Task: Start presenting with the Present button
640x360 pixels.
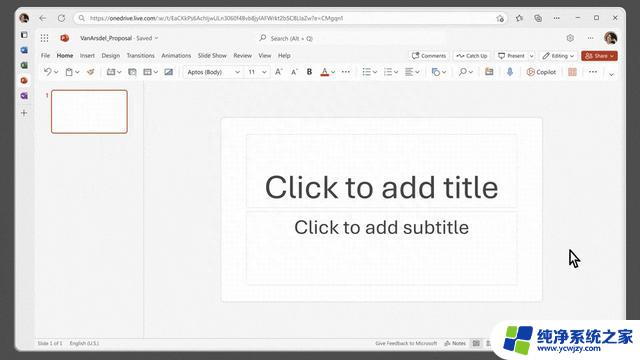Action: coord(512,56)
